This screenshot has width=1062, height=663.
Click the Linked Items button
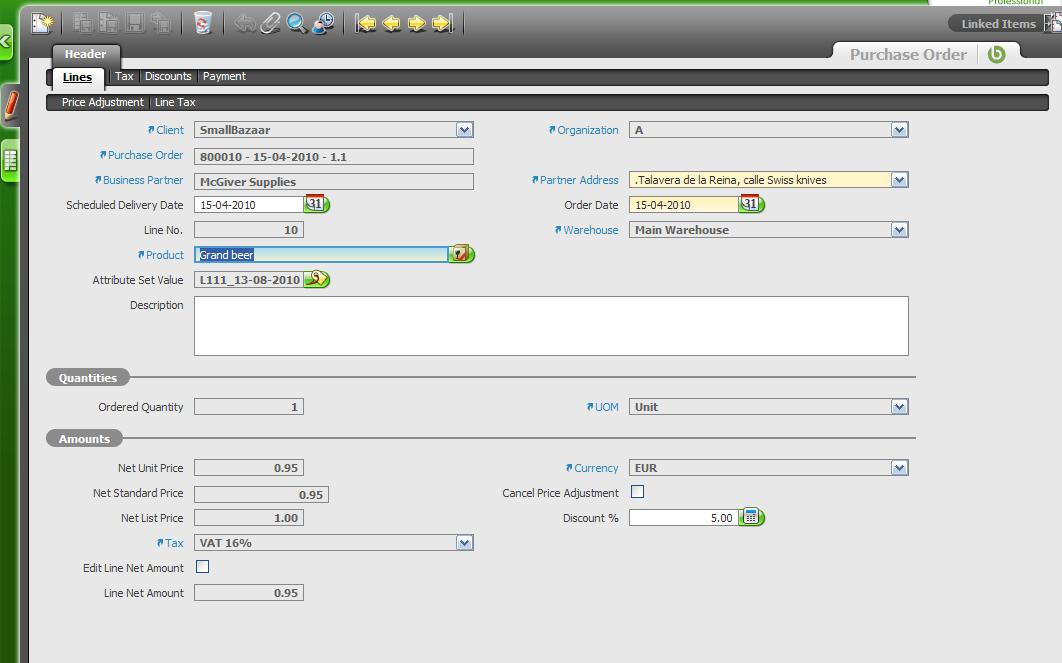(998, 24)
